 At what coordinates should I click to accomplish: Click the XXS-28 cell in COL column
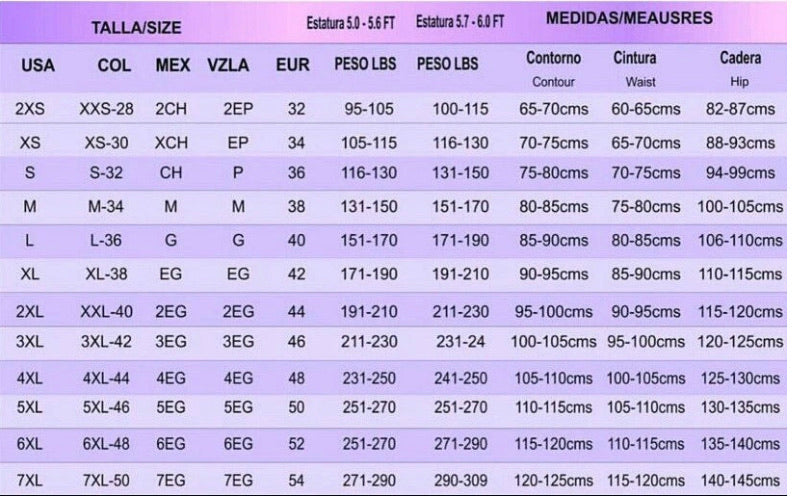tap(107, 108)
